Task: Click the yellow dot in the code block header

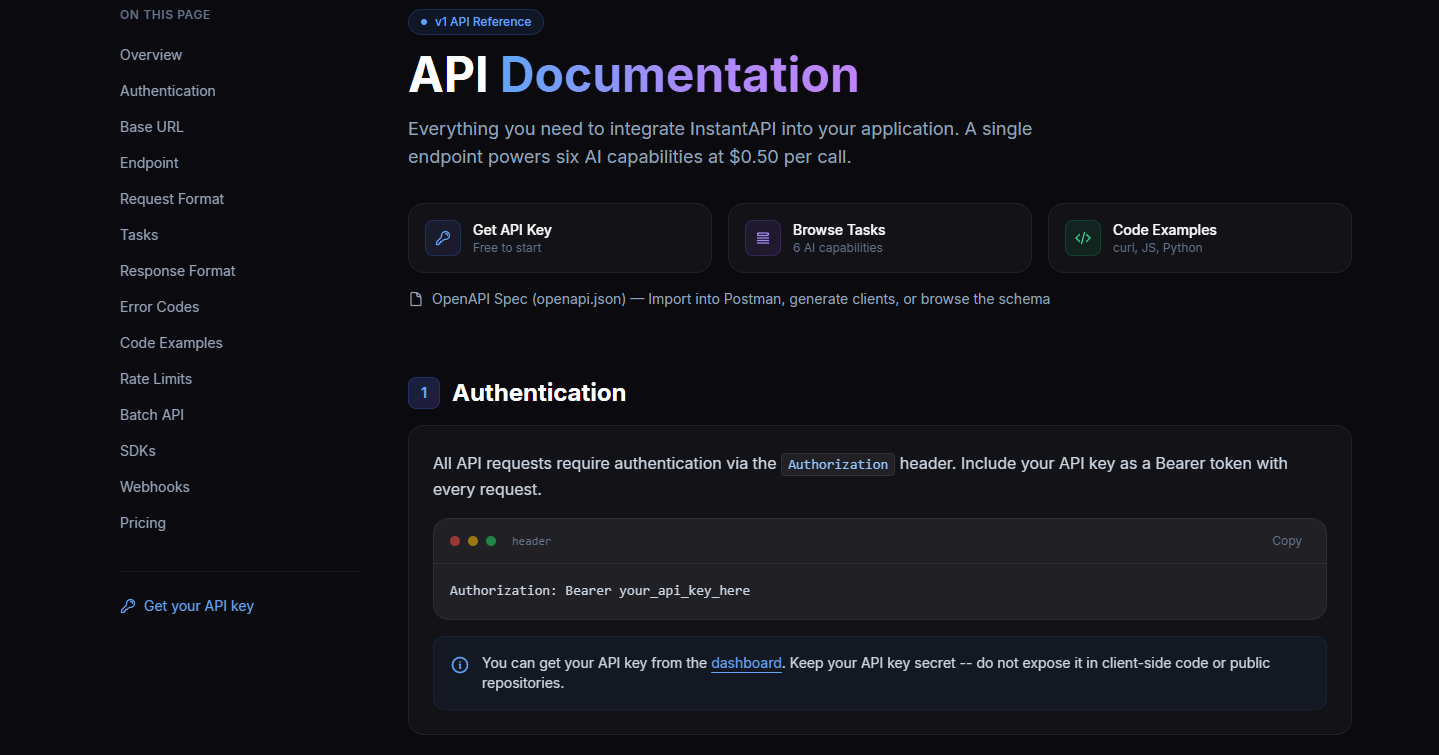Action: pos(473,541)
